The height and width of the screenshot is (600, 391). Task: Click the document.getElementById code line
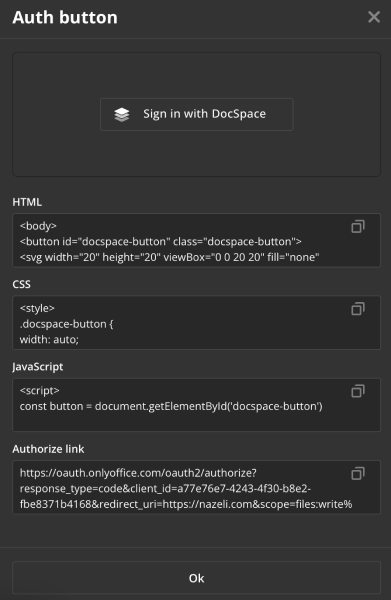[x=171, y=406]
